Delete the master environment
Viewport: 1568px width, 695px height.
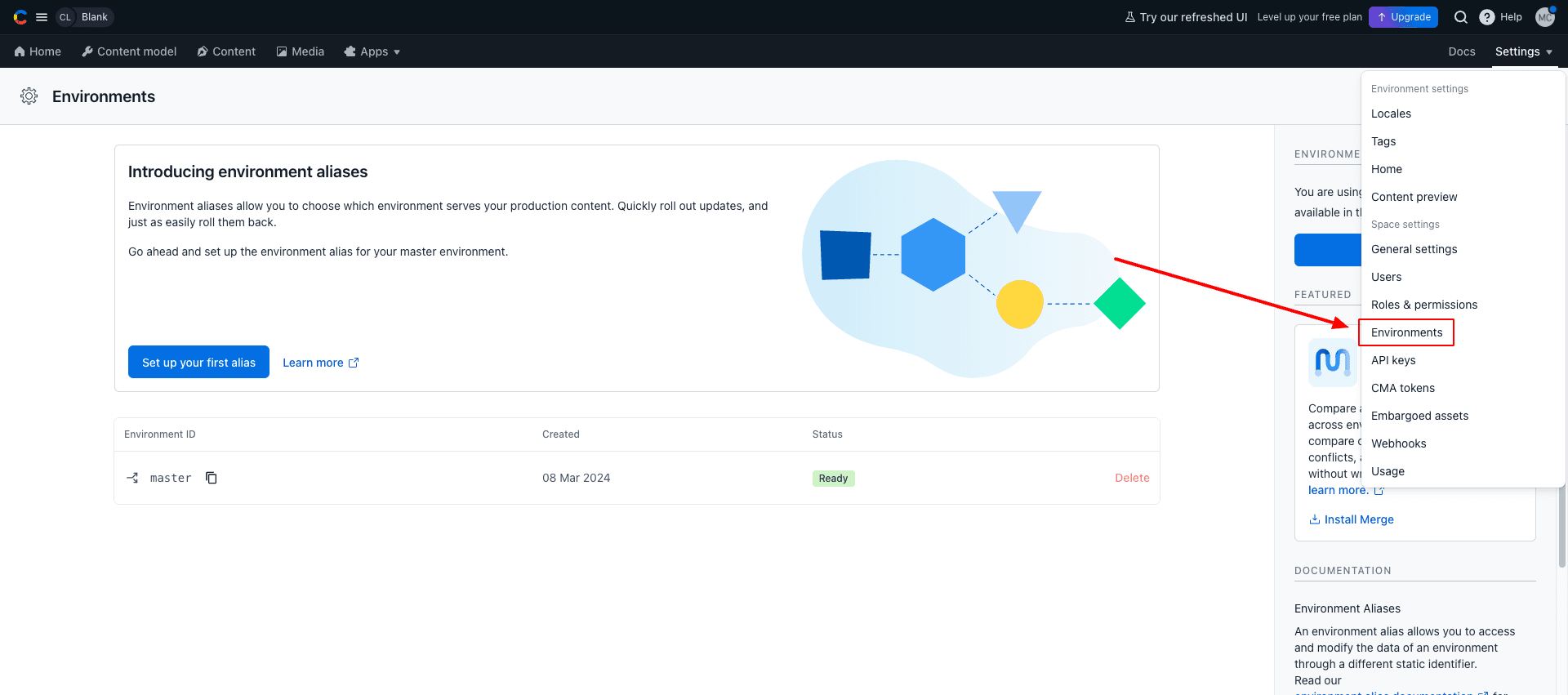pos(1132,478)
